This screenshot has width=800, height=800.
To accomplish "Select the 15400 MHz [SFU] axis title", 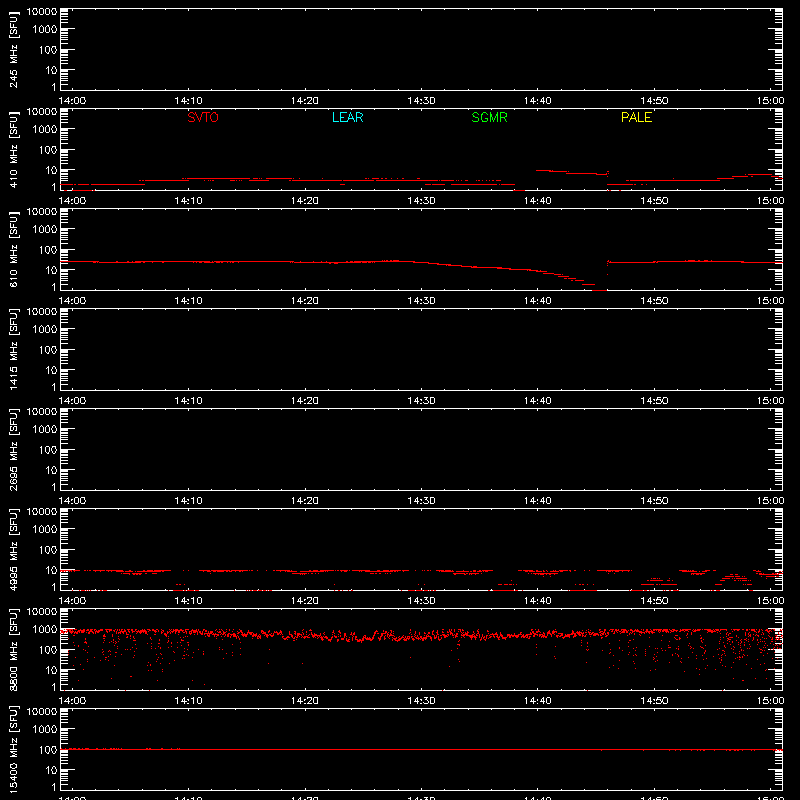I will click(x=13, y=749).
